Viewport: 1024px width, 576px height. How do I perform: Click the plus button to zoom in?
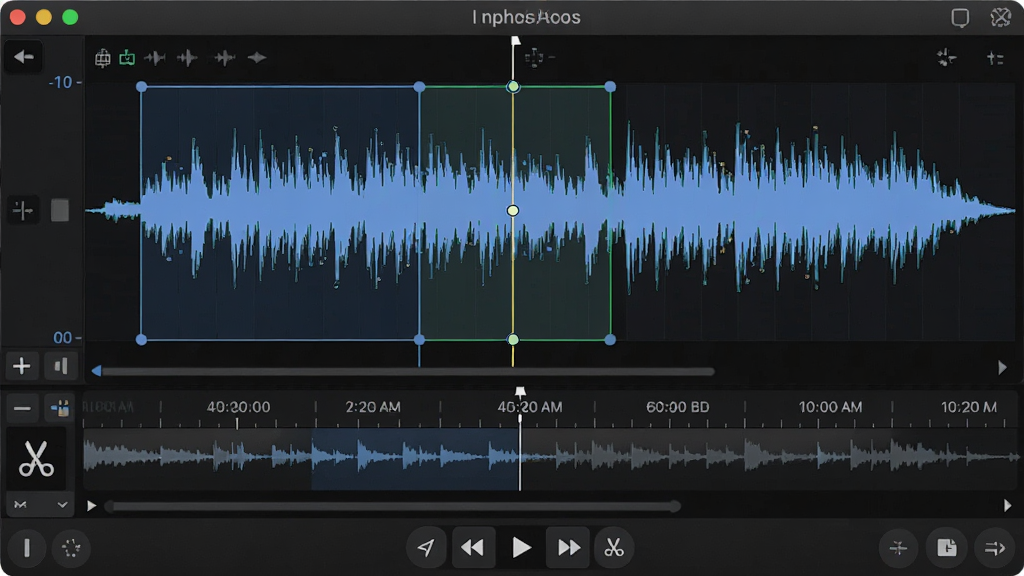[22, 366]
